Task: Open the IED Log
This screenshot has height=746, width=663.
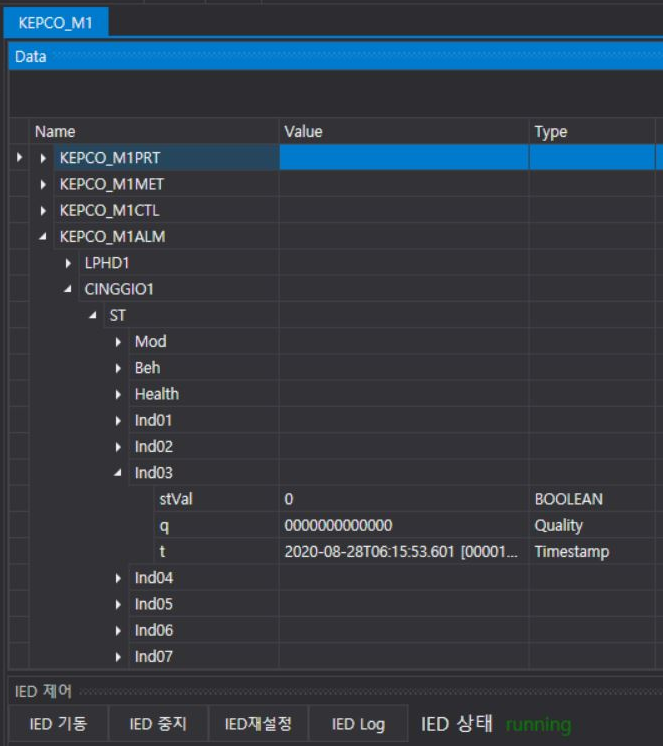Action: pos(358,724)
